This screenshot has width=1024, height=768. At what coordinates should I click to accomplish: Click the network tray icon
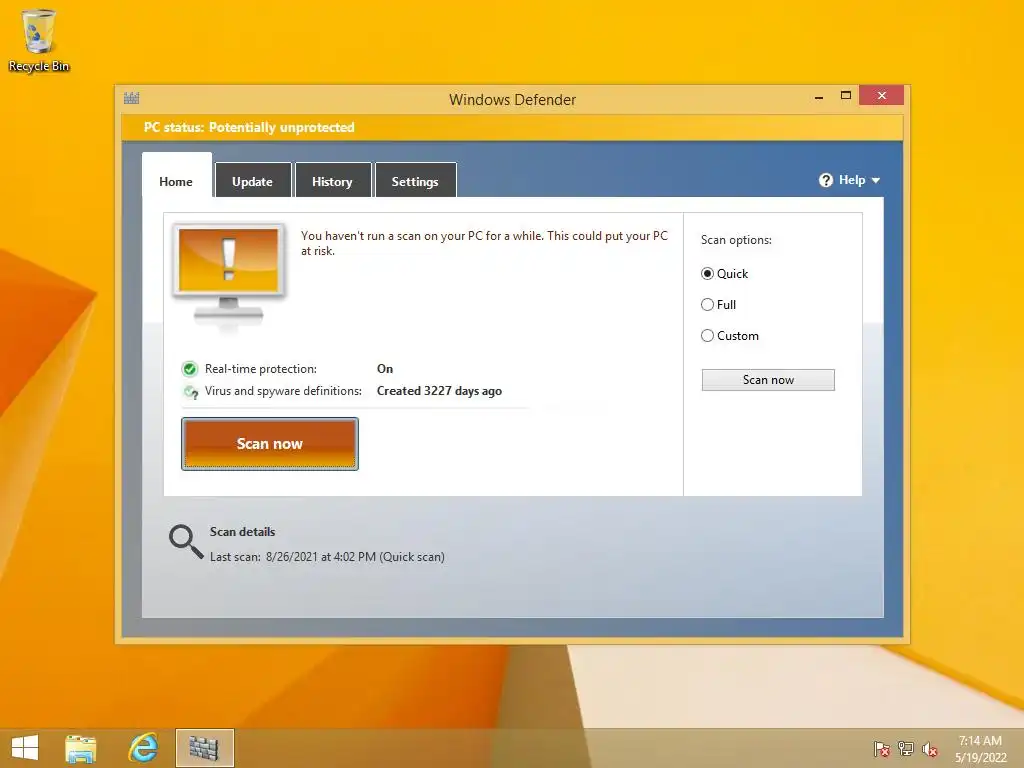click(x=906, y=749)
